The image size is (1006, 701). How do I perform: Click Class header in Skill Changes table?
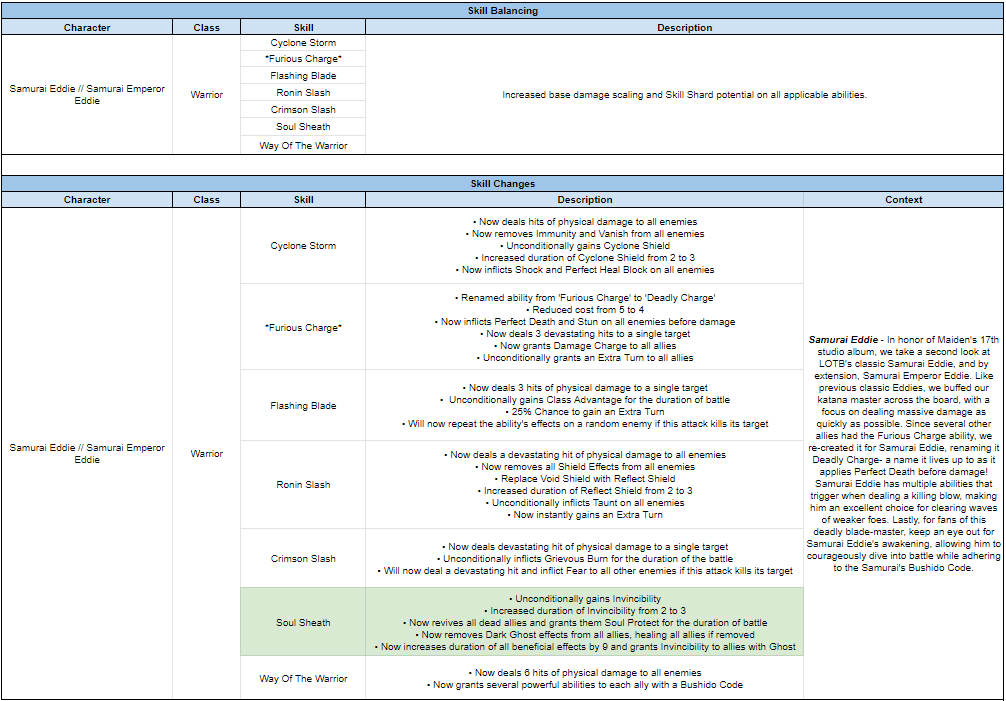click(207, 200)
